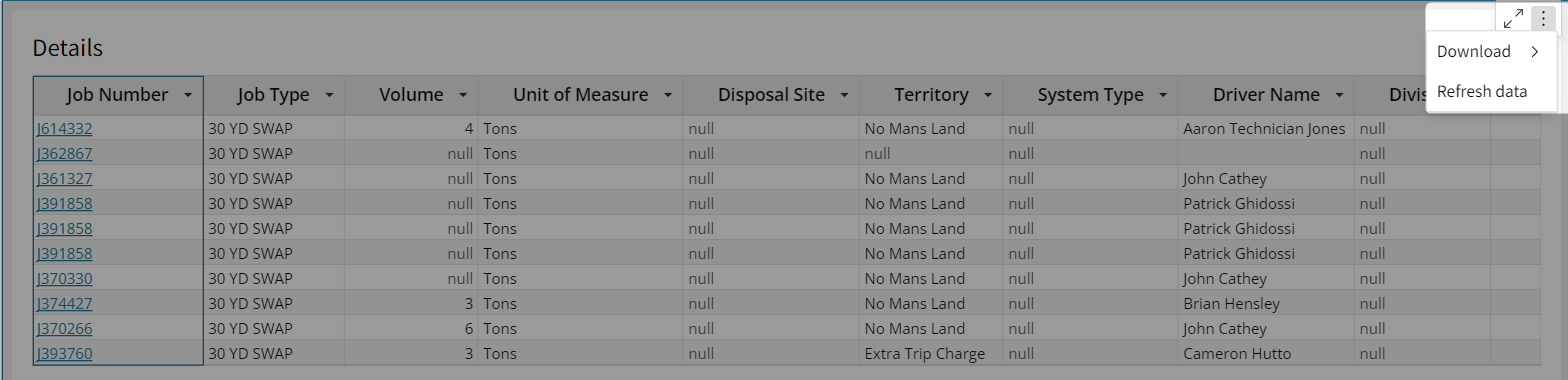
Task: Open Driver Name column dropdown arrow
Action: [1338, 96]
